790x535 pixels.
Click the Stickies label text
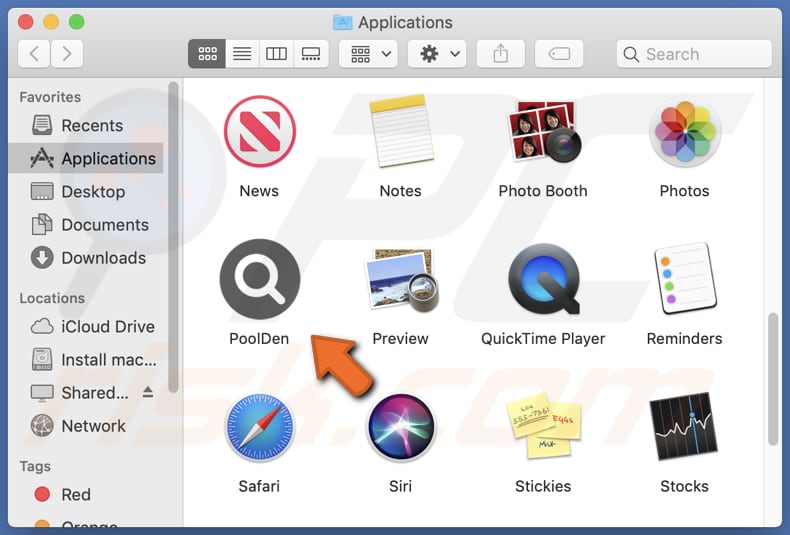[x=543, y=486]
